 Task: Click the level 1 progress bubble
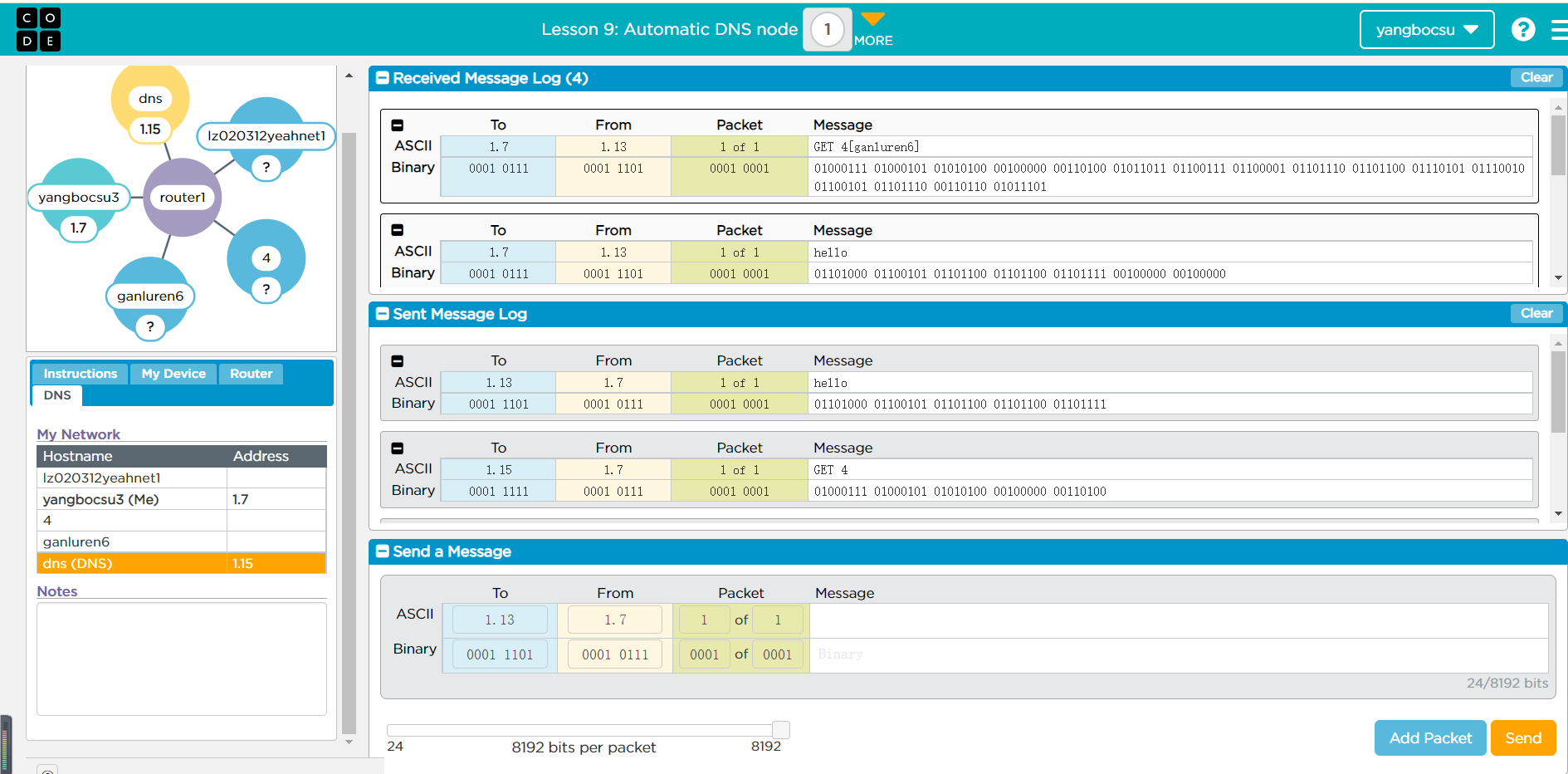tap(827, 30)
